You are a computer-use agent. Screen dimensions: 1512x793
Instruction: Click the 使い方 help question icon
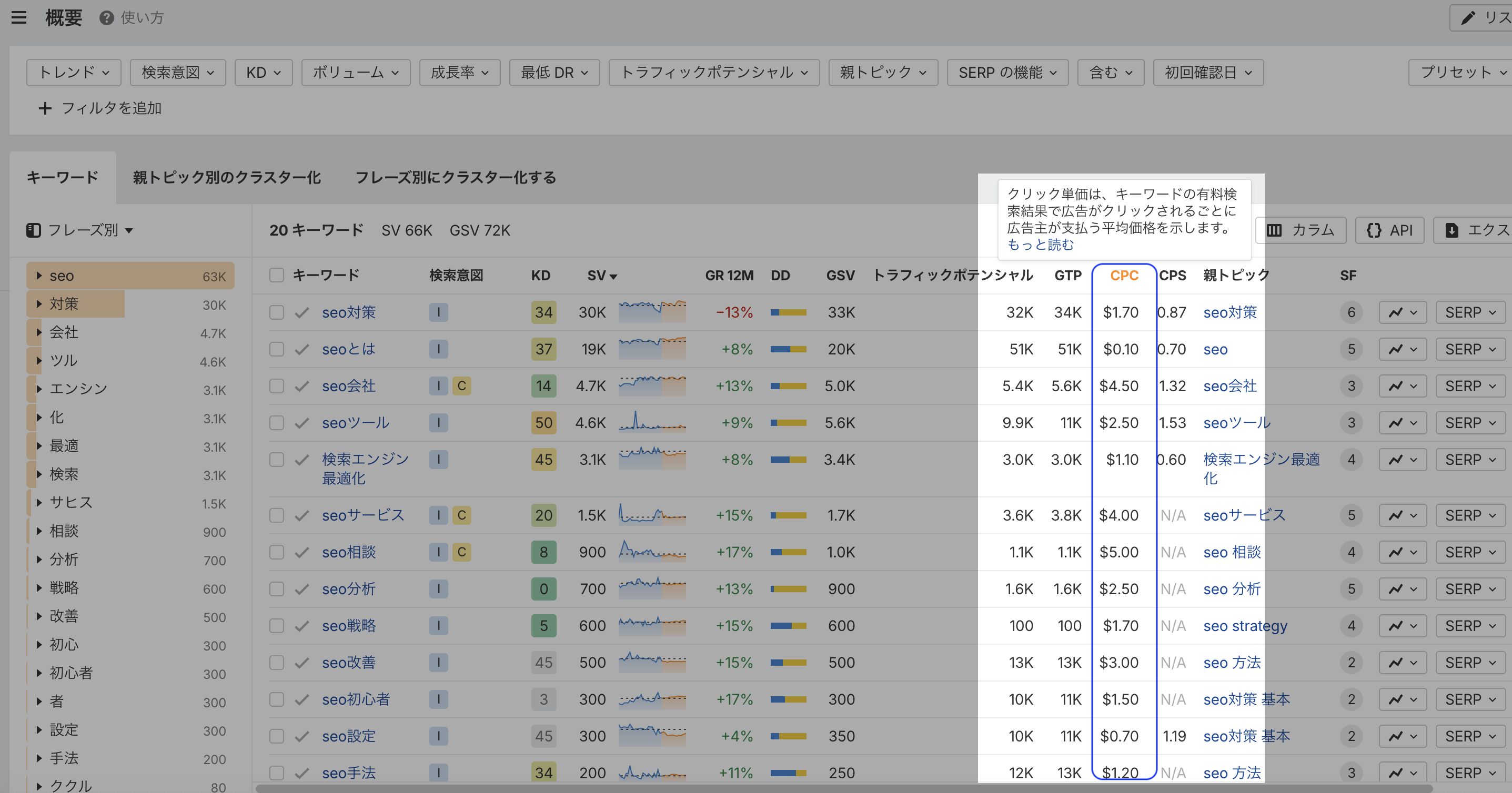(106, 18)
